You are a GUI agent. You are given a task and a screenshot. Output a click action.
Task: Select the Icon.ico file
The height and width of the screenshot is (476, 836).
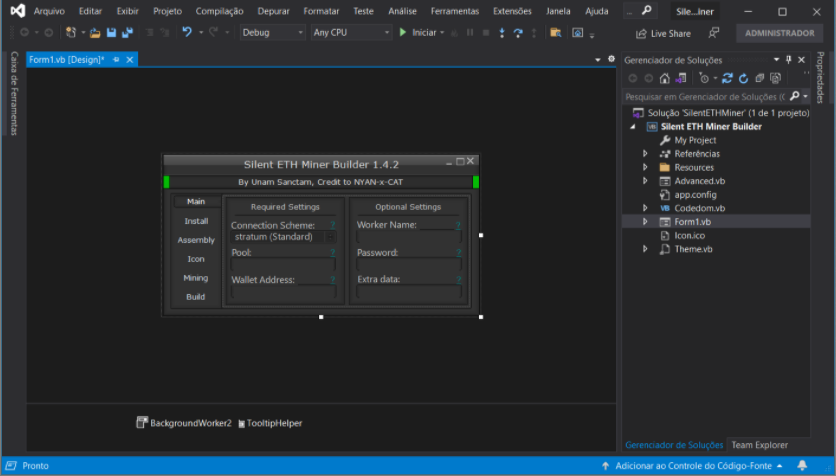[x=689, y=235]
